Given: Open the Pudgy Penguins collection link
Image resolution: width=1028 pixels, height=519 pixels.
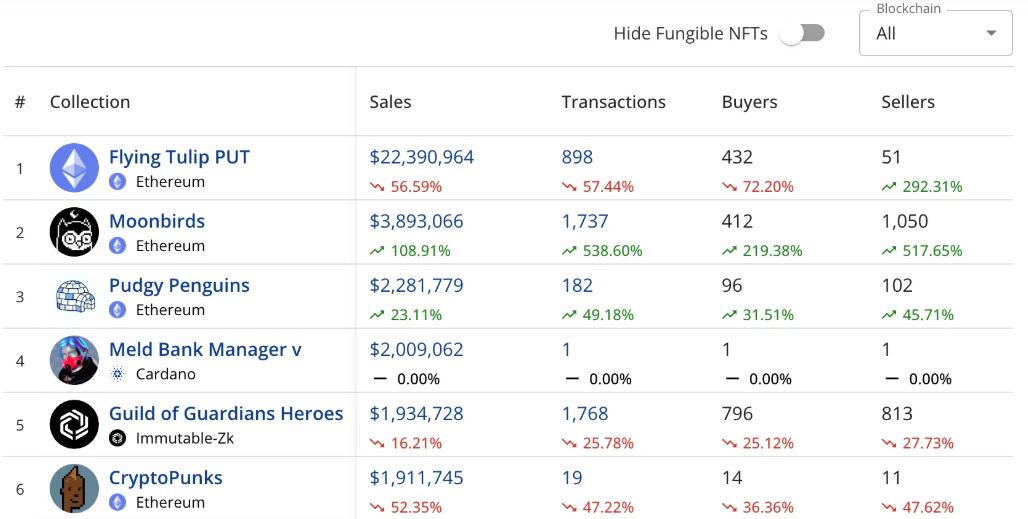Looking at the screenshot, I should (179, 285).
